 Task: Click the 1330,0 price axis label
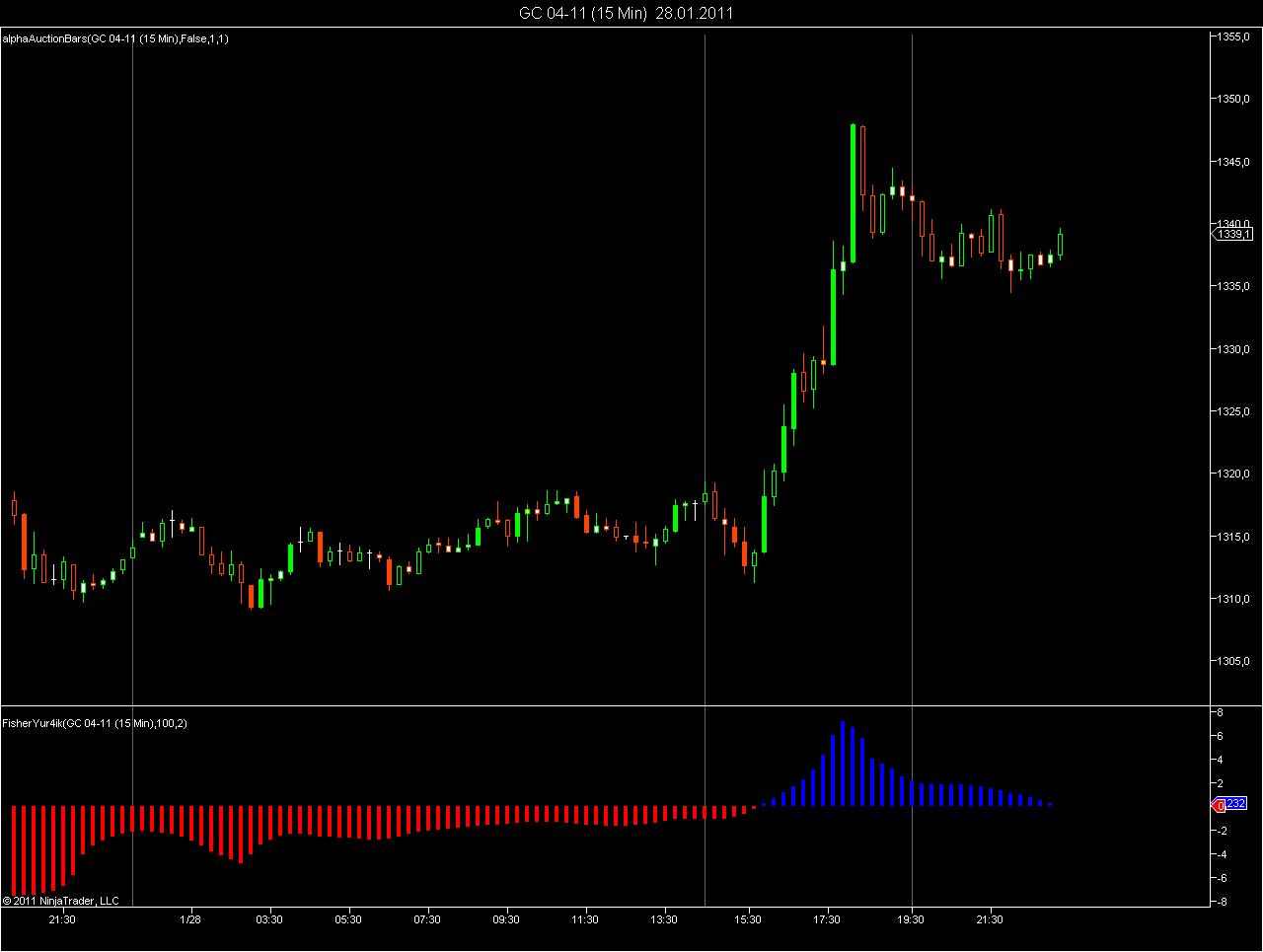tap(1234, 349)
